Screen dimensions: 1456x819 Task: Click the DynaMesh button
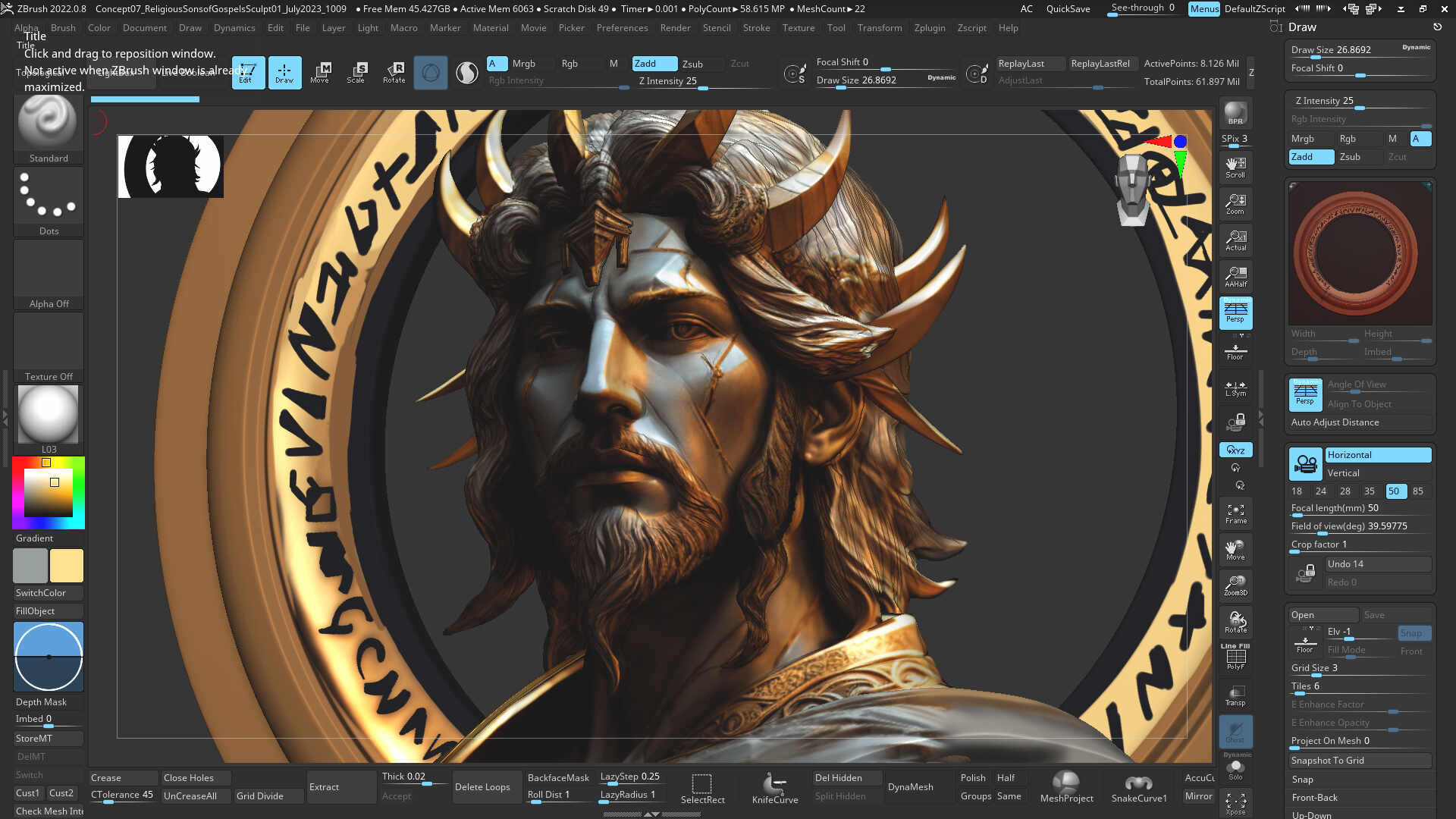pyautogui.click(x=910, y=787)
